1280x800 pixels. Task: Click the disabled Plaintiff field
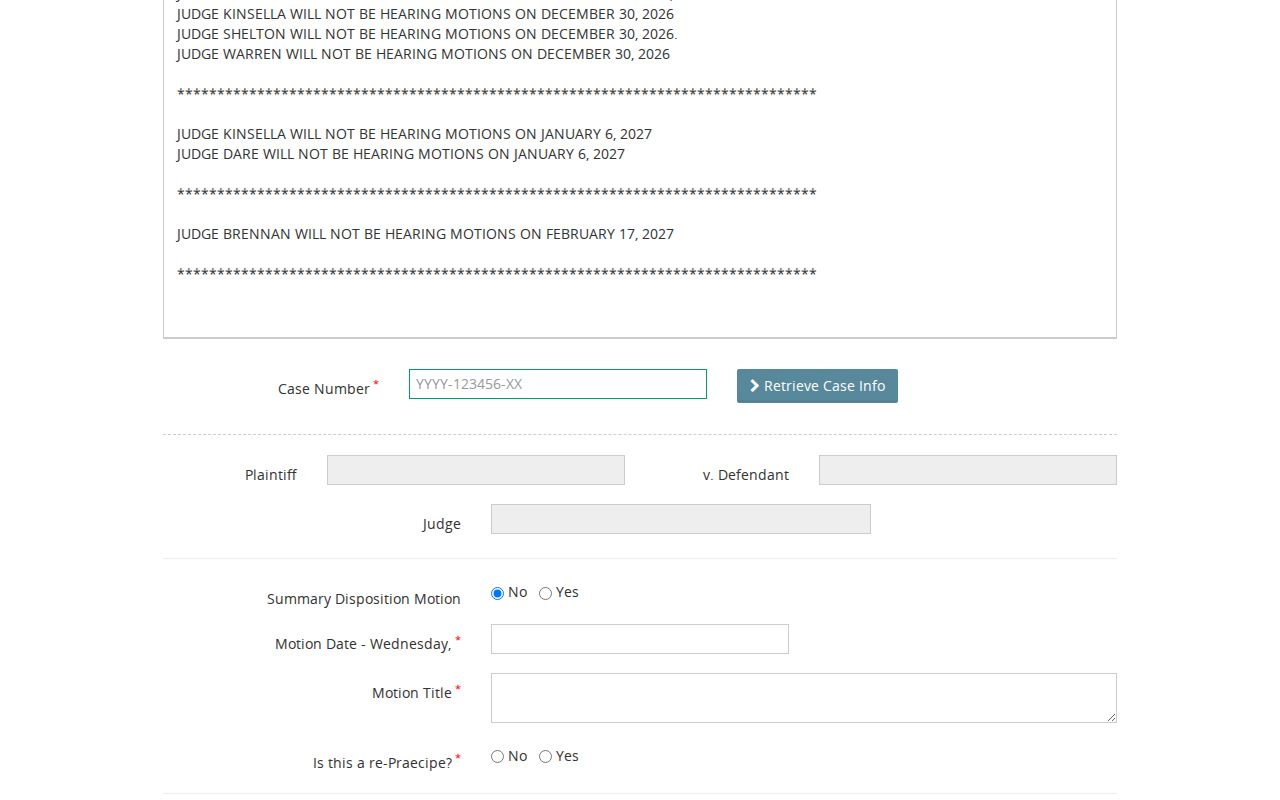pos(476,470)
